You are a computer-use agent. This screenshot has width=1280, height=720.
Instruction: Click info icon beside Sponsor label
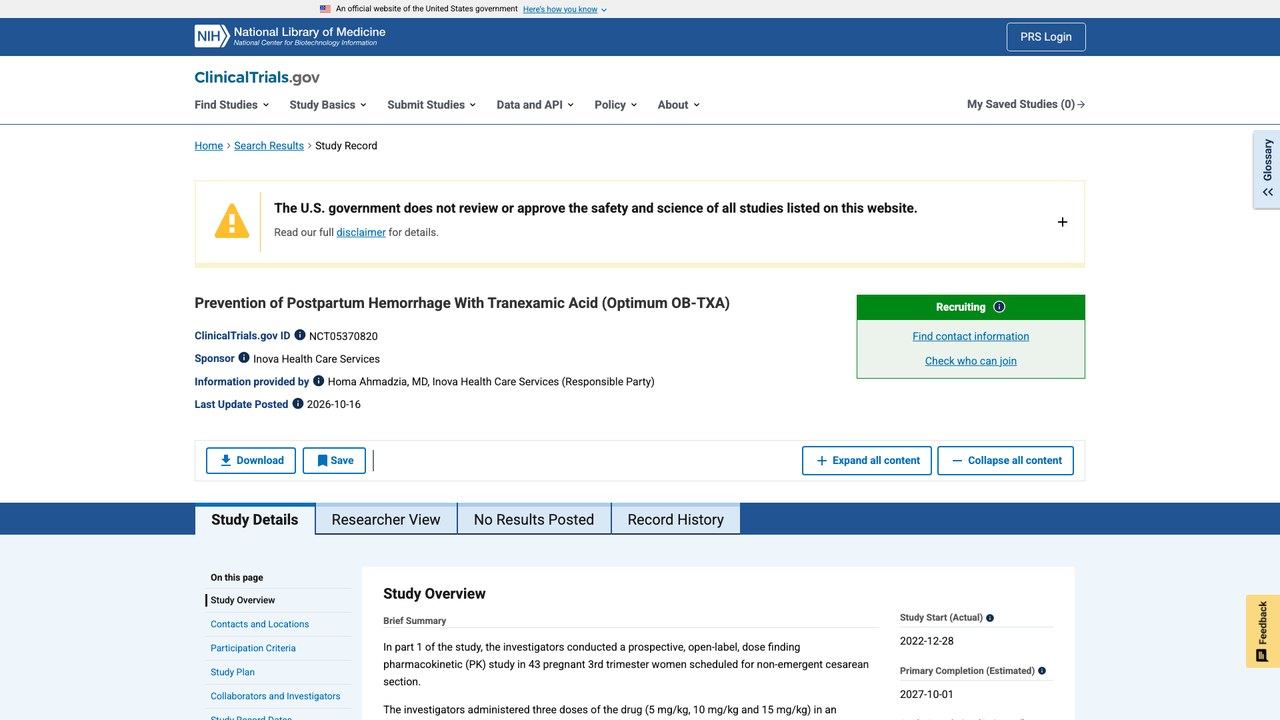point(244,357)
